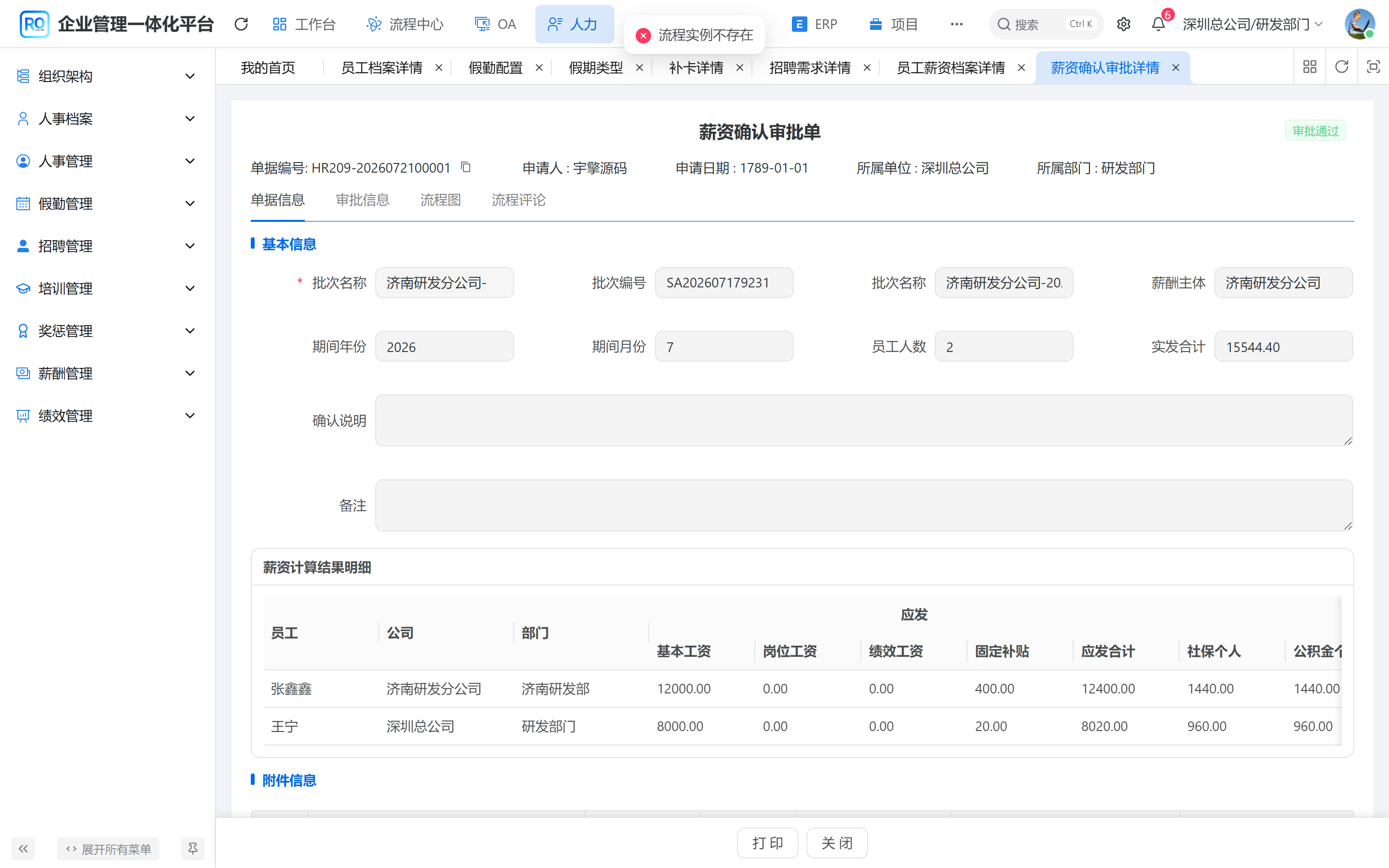Open the 深圳总公司/研发部门 organization dropdown
This screenshot has height=868, width=1389.
[1253, 24]
